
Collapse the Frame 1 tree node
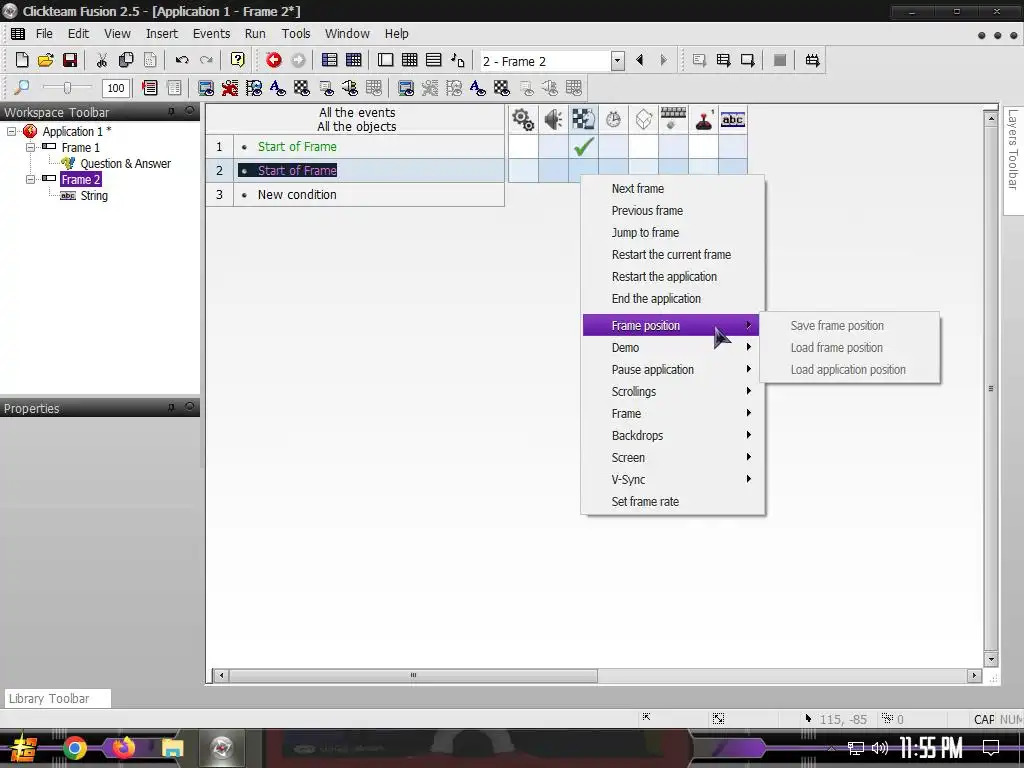tap(30, 148)
